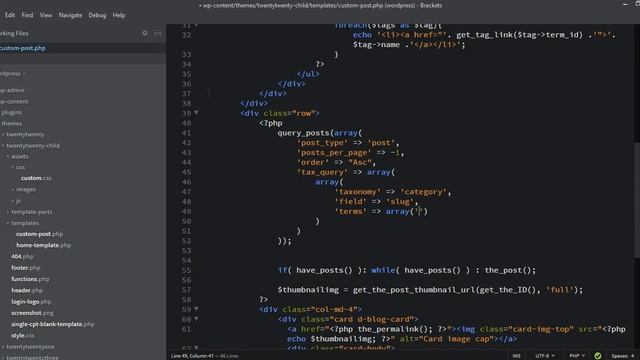
Task: Place cursor in 'terms' array on line 49
Action: [x=419, y=211]
